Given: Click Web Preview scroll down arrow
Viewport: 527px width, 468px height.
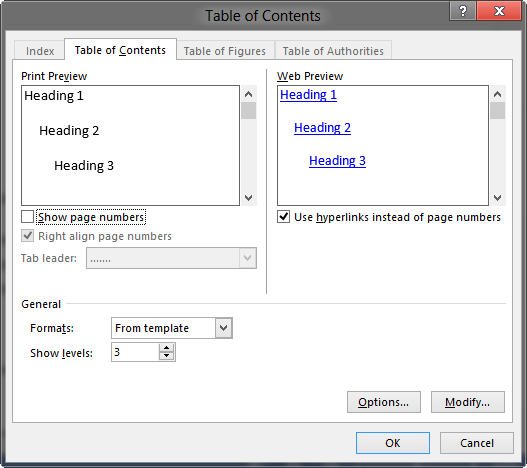Looking at the screenshot, I should [x=497, y=198].
